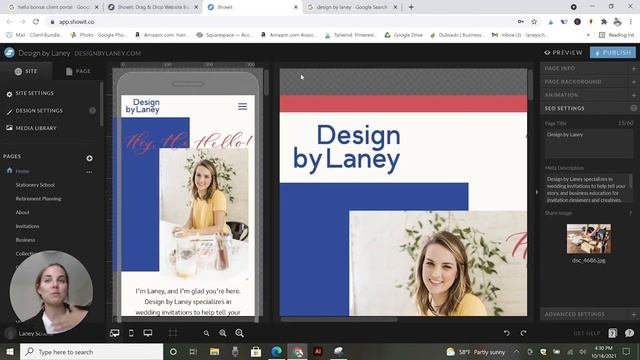This screenshot has height=360, width=640.
Task: Open mobile hamburger menu on canvas
Action: (242, 107)
